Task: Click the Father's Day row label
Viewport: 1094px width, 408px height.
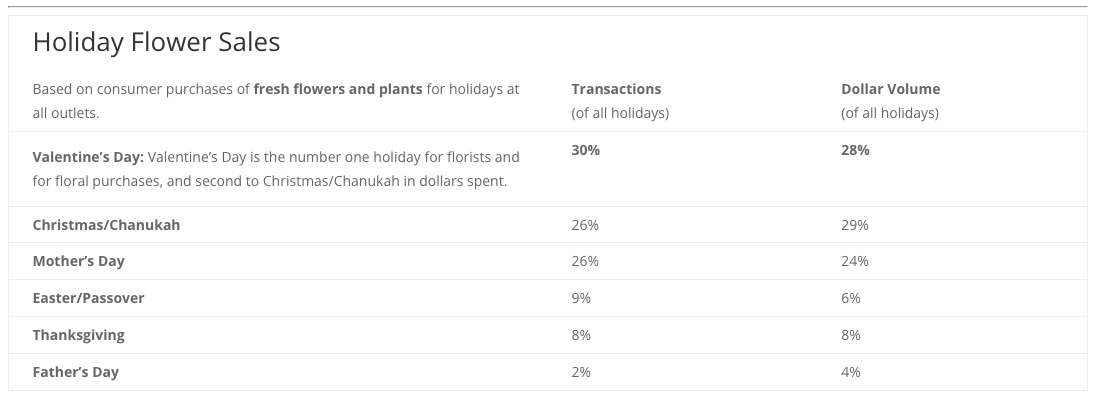Action: [75, 372]
